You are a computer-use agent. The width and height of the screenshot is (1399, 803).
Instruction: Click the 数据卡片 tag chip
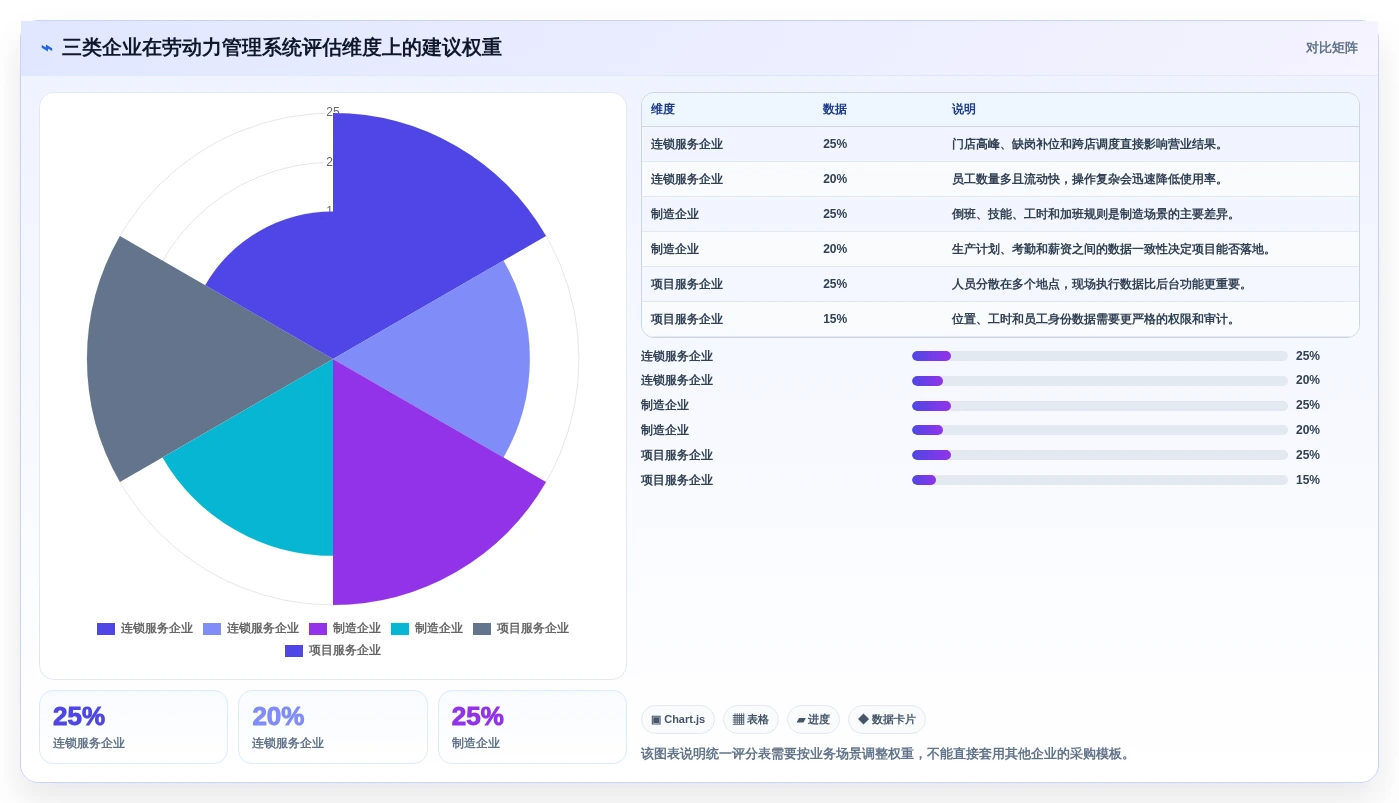click(887, 719)
